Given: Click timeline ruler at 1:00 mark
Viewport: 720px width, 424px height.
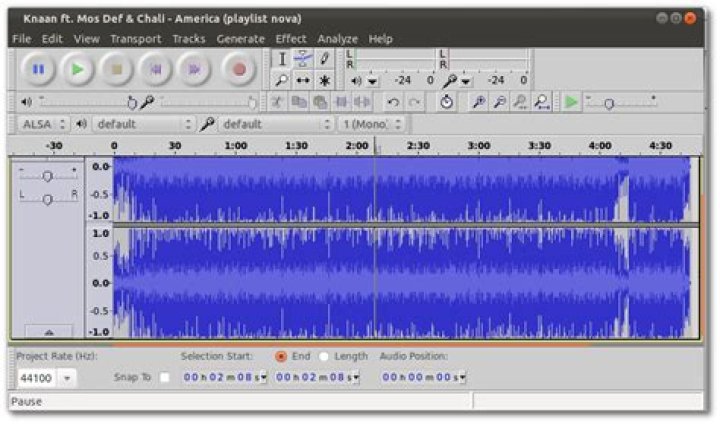Looking at the screenshot, I should coord(236,146).
